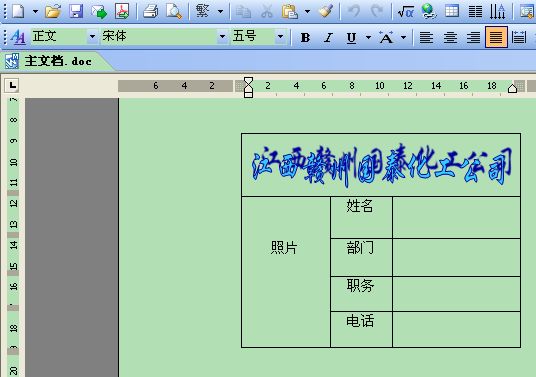536x377 pixels.
Task: Click the text direction icon
Action: (x=497, y=12)
